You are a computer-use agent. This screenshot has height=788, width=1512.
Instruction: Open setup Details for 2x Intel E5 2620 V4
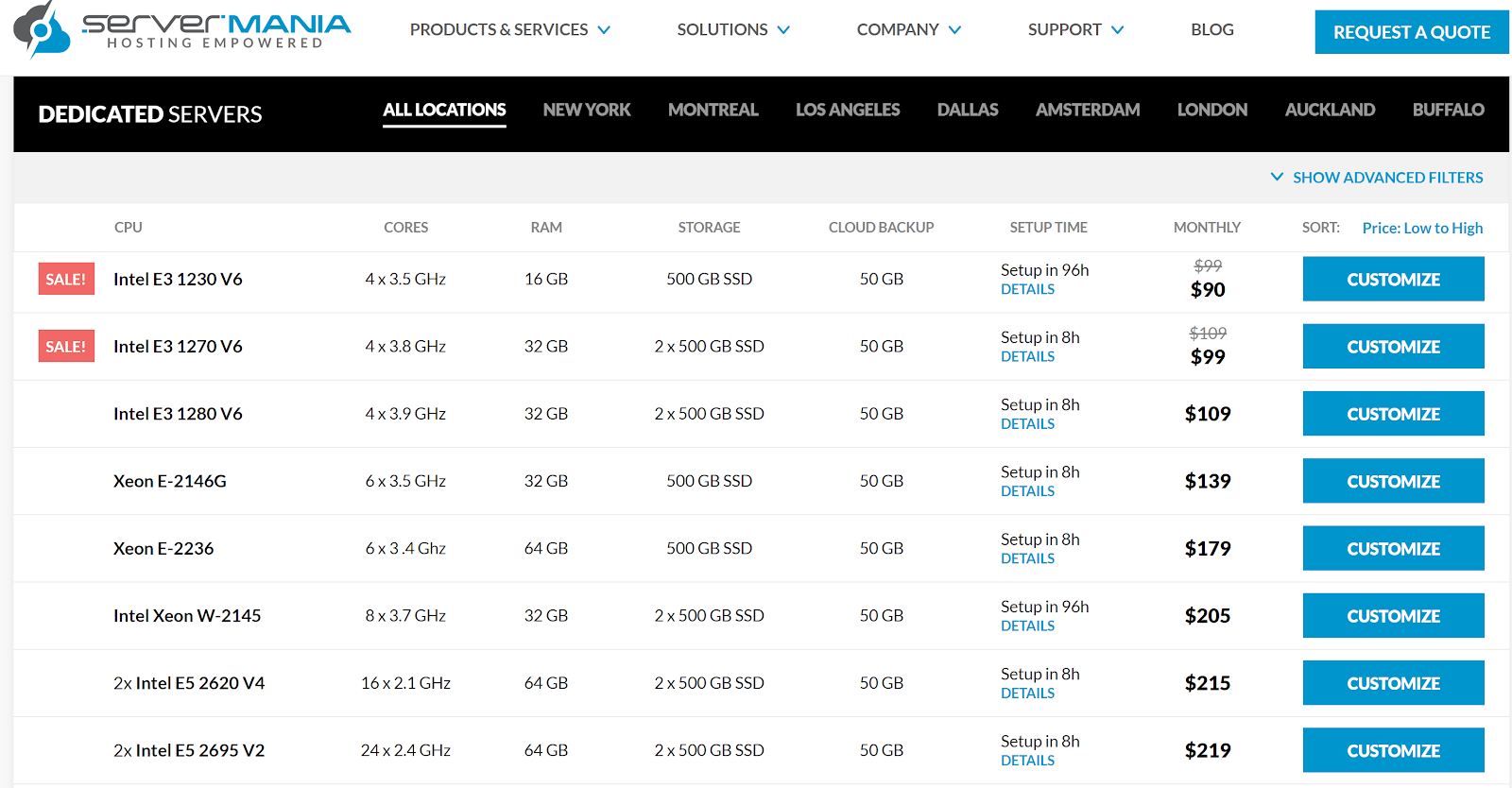[1027, 694]
